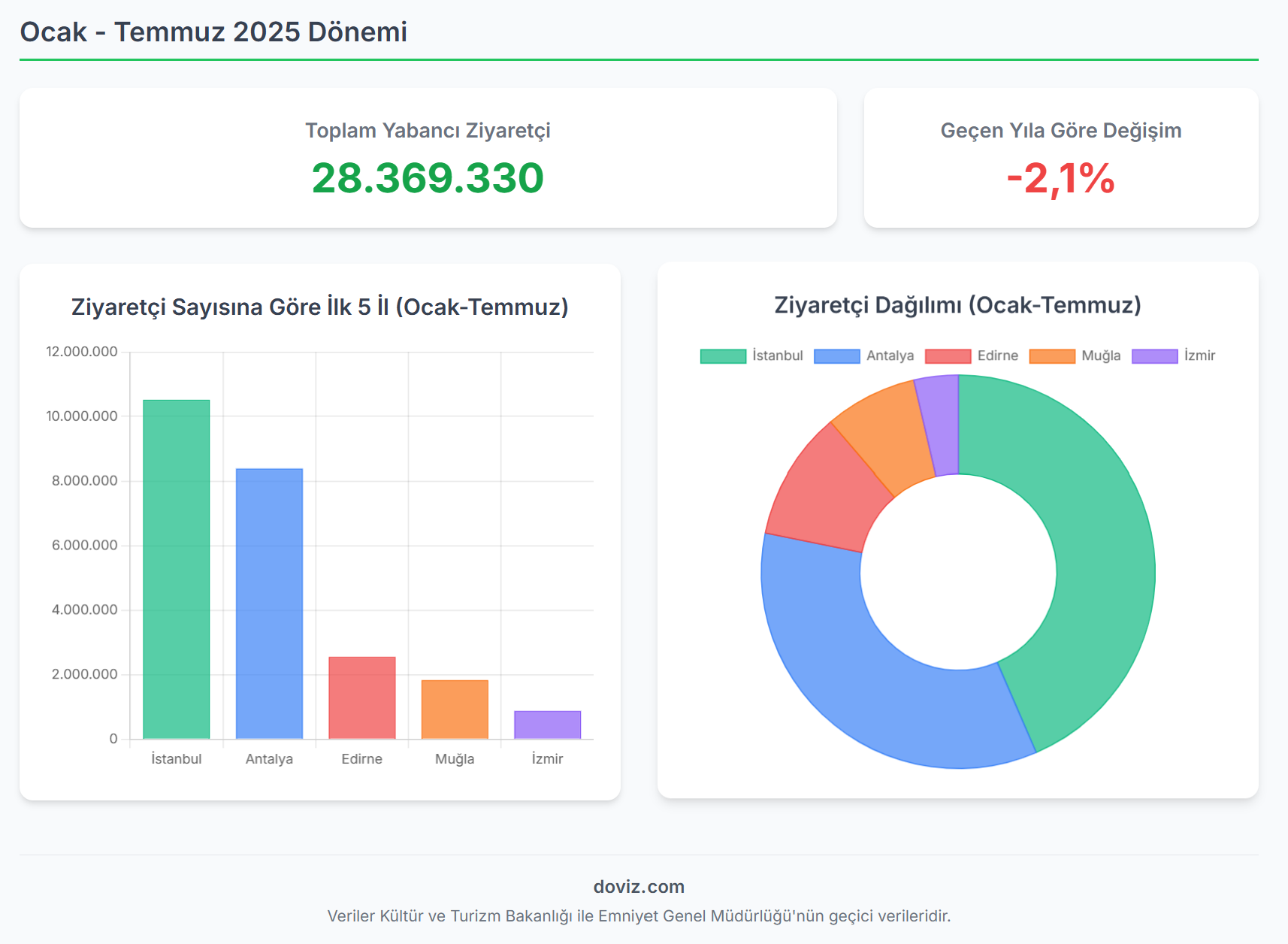1288x944 pixels.
Task: Click the 28.369.330 total visitors figure
Action: tap(428, 178)
